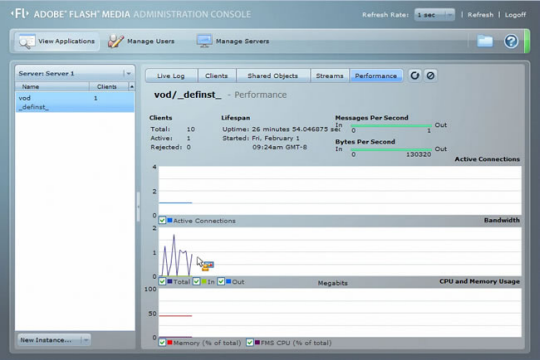Click the View Applications magnifier icon

[27, 41]
